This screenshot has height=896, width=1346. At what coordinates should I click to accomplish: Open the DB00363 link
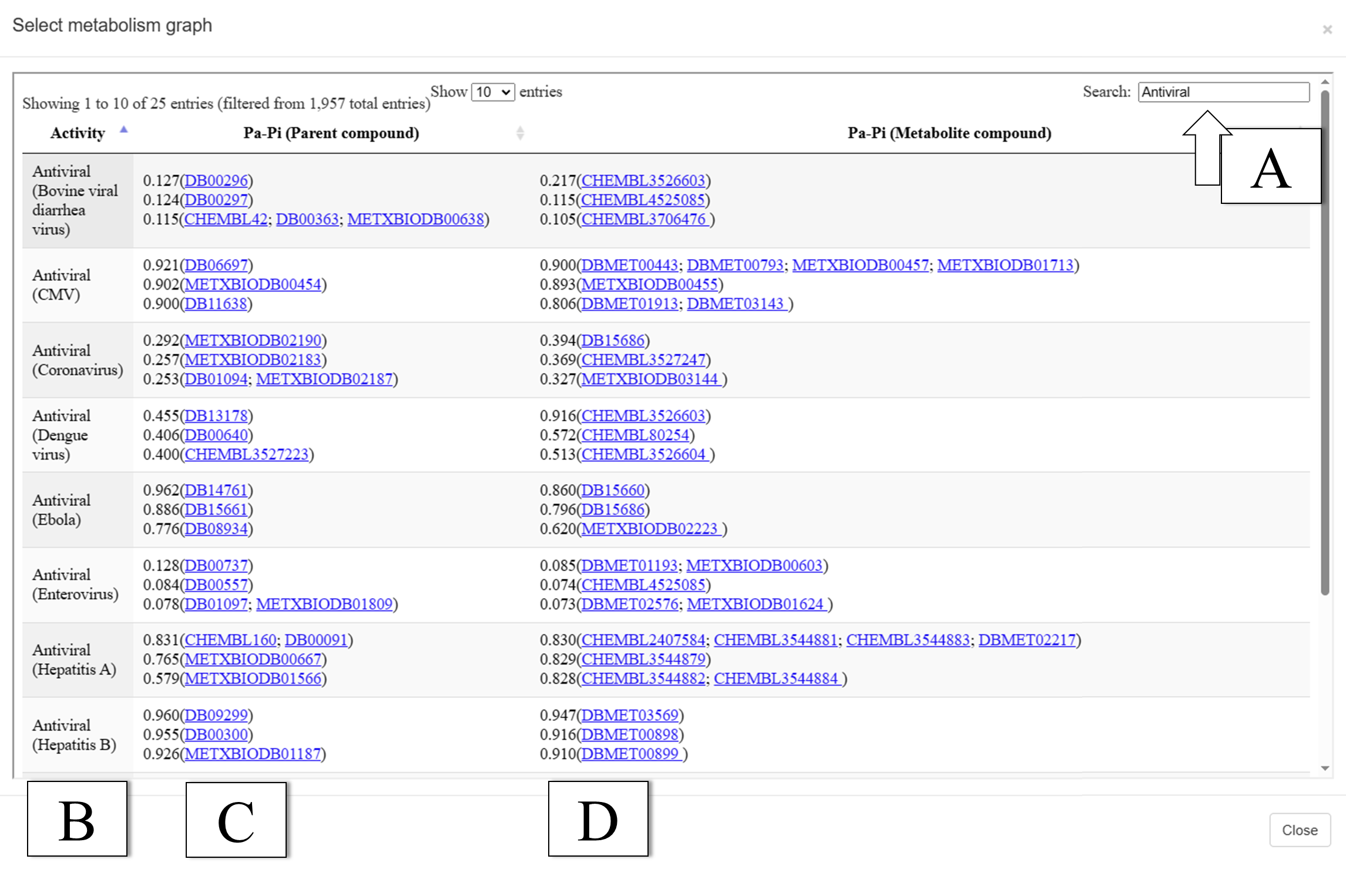(307, 219)
